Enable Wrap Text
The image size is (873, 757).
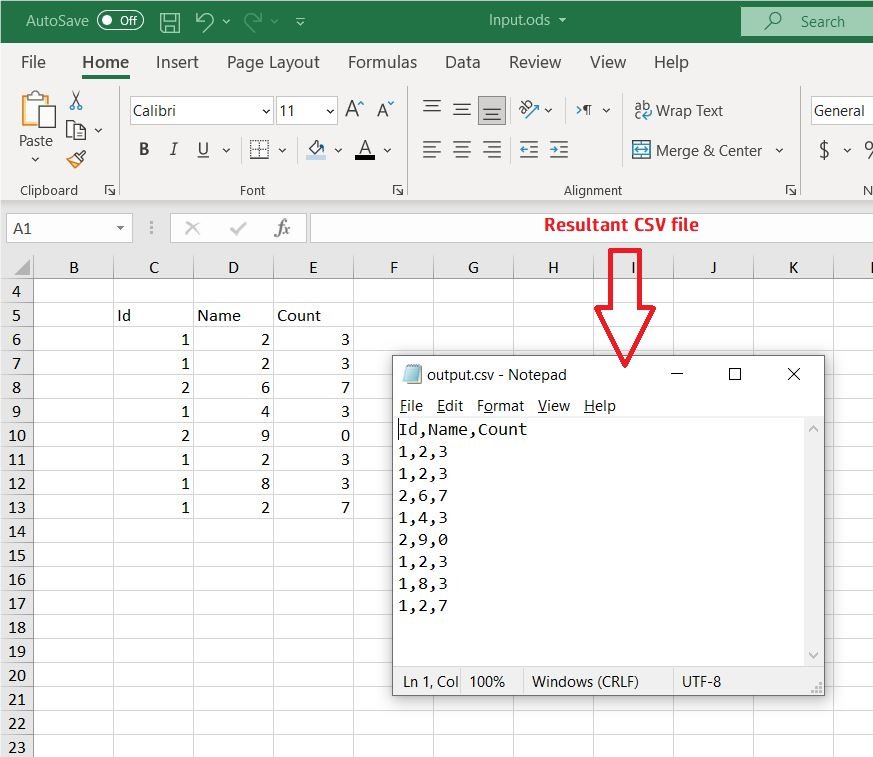click(x=679, y=110)
